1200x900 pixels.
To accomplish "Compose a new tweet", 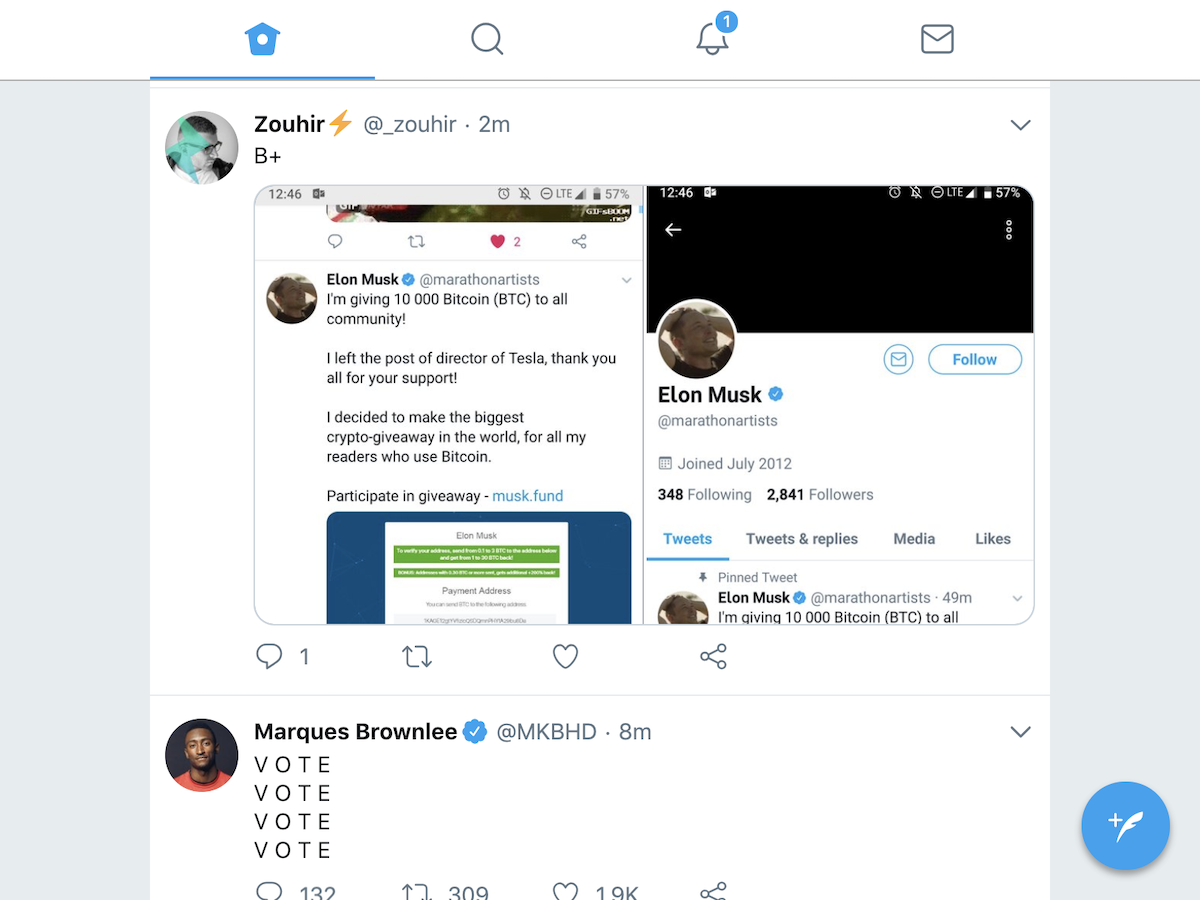I will [1125, 826].
